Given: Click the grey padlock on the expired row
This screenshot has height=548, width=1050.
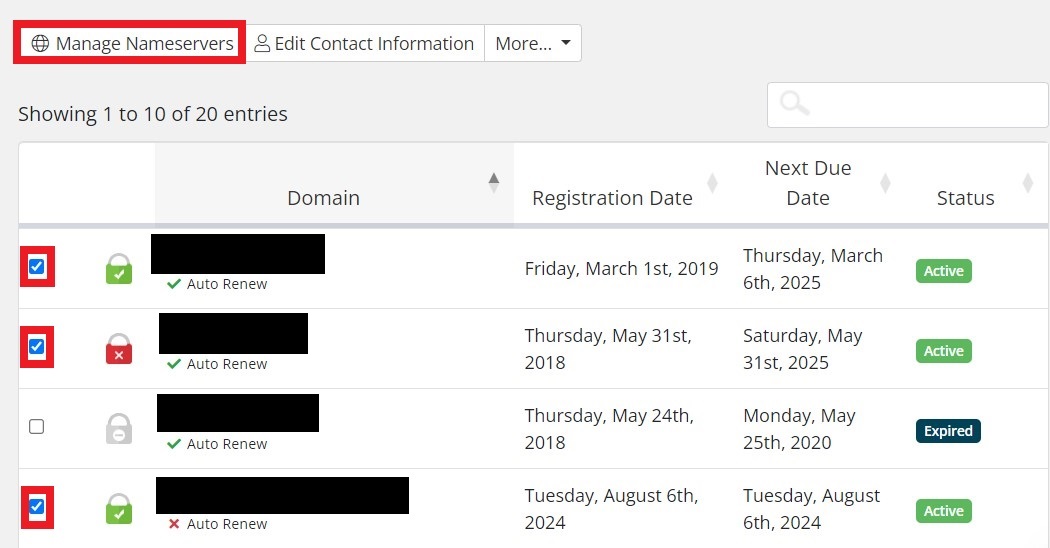Looking at the screenshot, I should [119, 429].
